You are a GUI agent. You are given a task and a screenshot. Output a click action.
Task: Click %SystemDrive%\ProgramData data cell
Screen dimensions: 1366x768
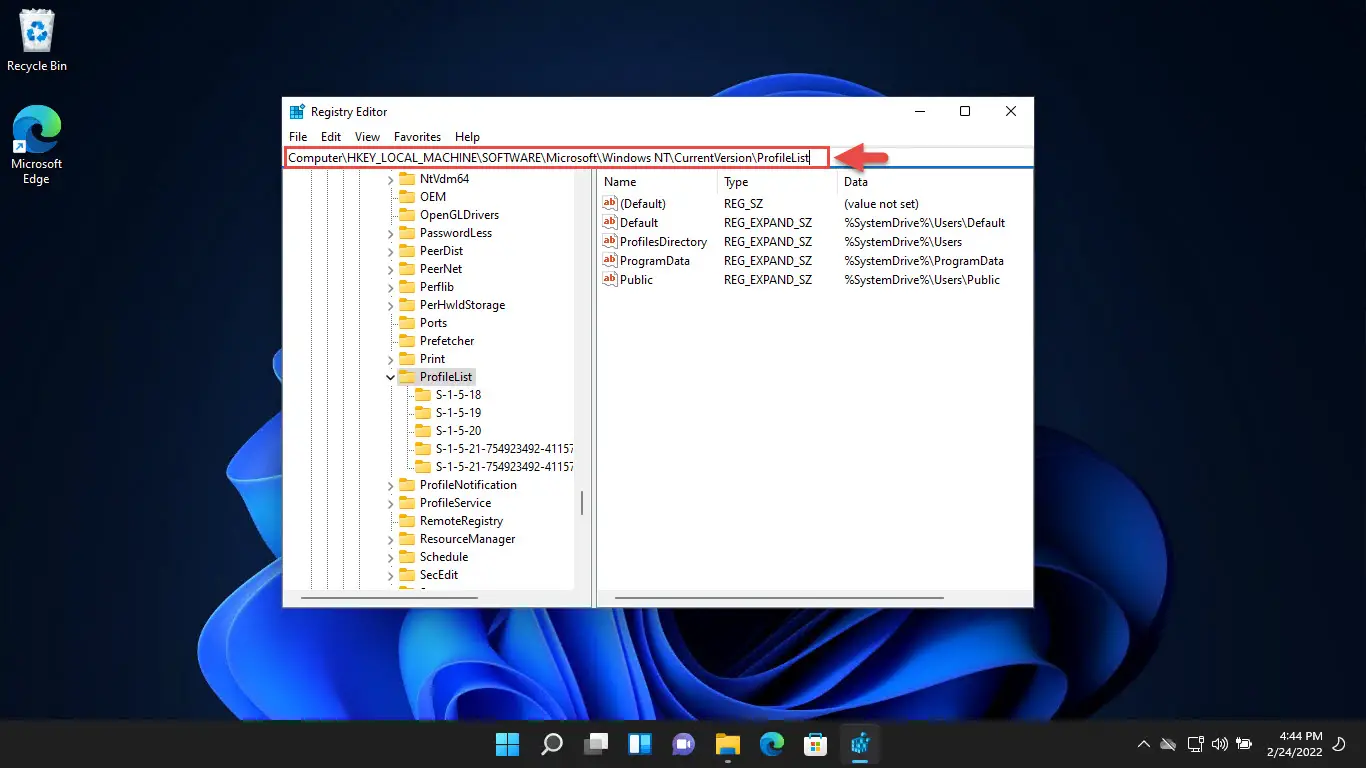point(924,260)
